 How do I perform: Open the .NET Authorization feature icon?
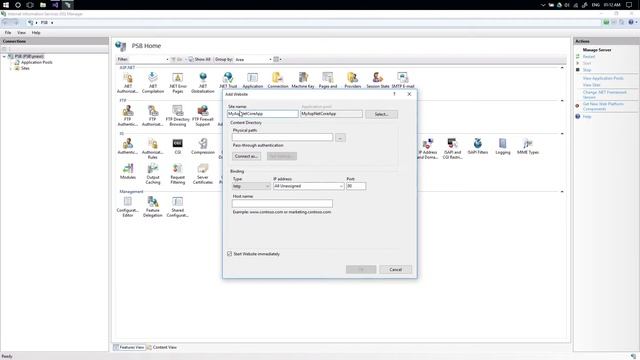(x=127, y=82)
